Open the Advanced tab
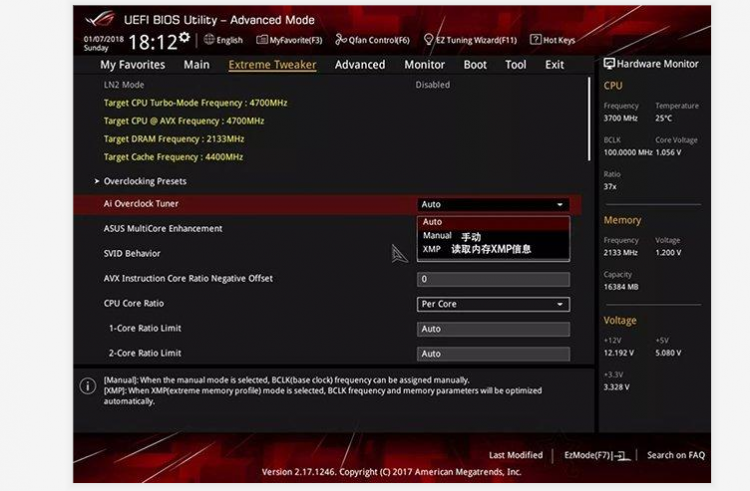 pos(360,65)
